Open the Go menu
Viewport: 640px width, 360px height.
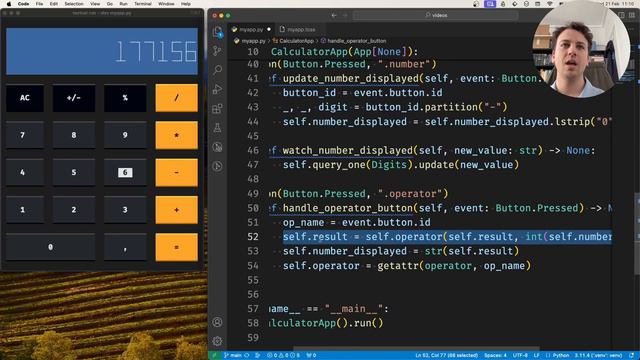[x=109, y=4]
